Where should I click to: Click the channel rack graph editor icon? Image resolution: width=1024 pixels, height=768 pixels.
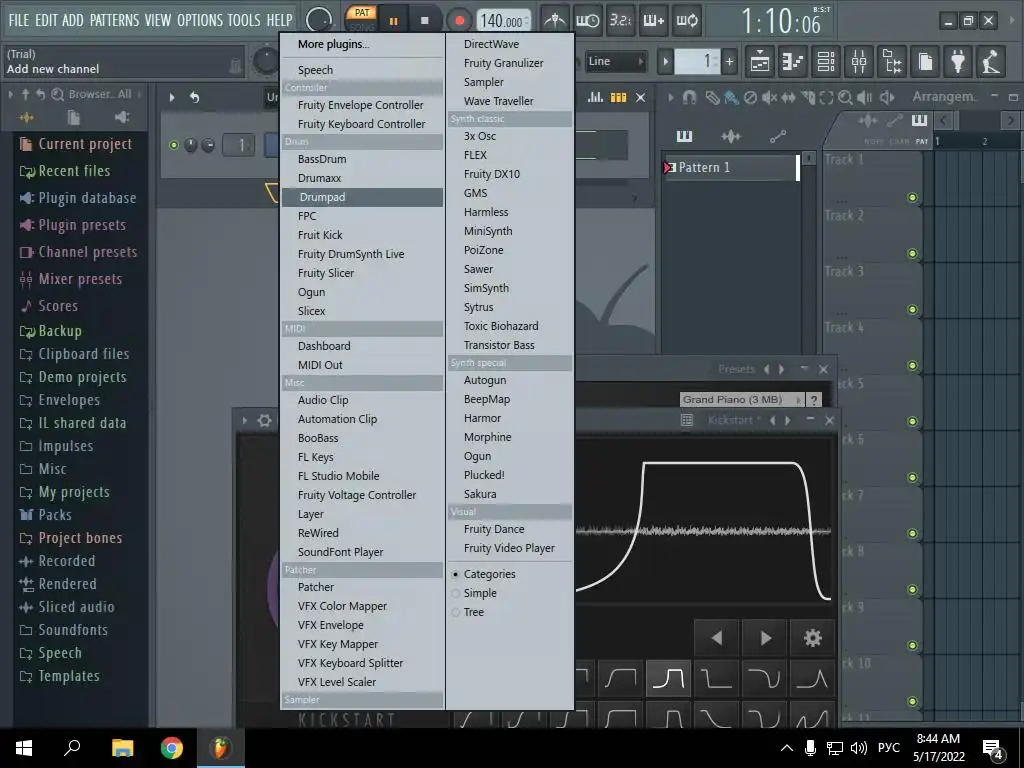click(595, 97)
